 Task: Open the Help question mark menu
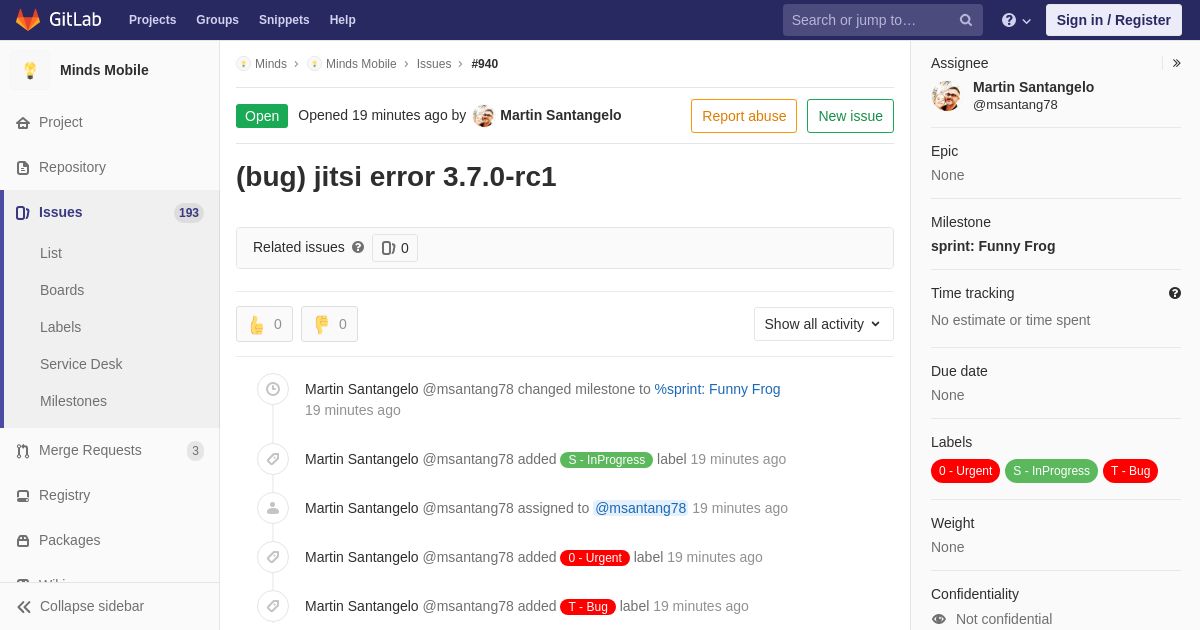pyautogui.click(x=1016, y=20)
